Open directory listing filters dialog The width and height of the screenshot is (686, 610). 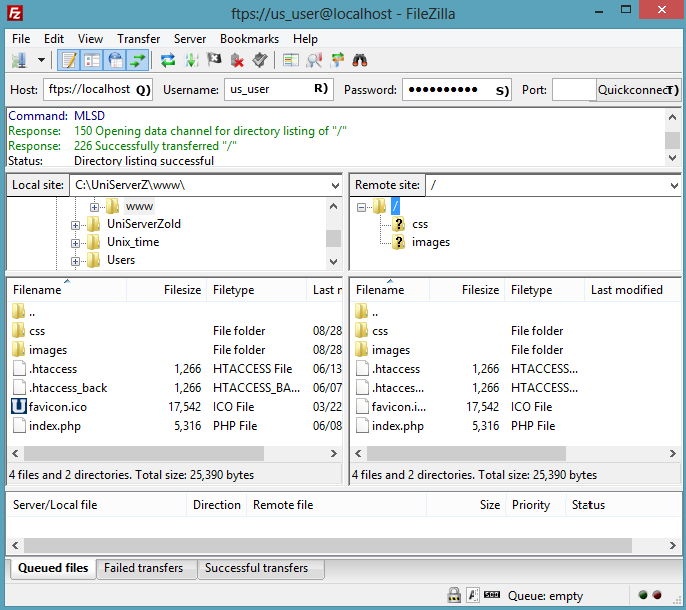coord(290,60)
